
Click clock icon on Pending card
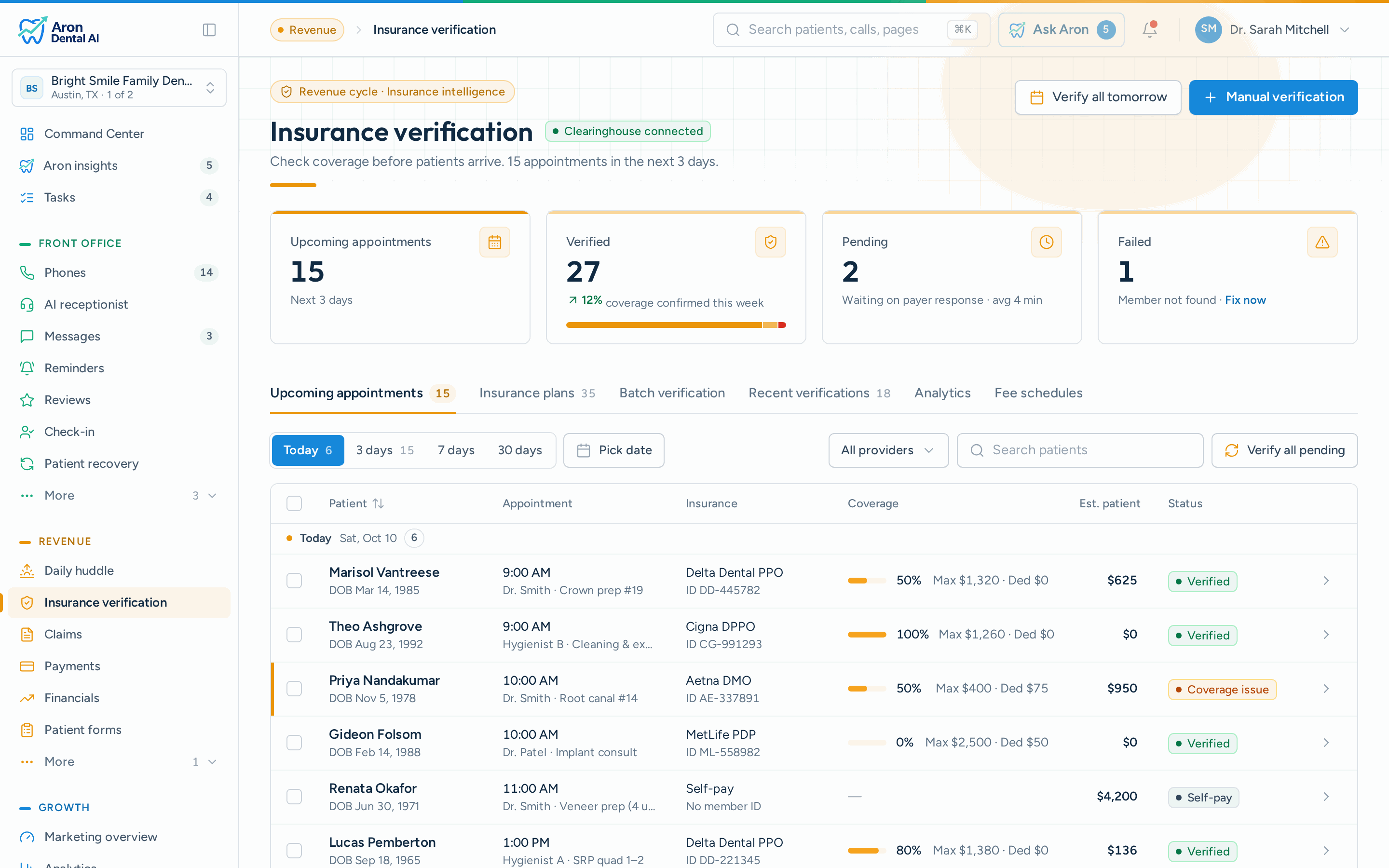1047,242
